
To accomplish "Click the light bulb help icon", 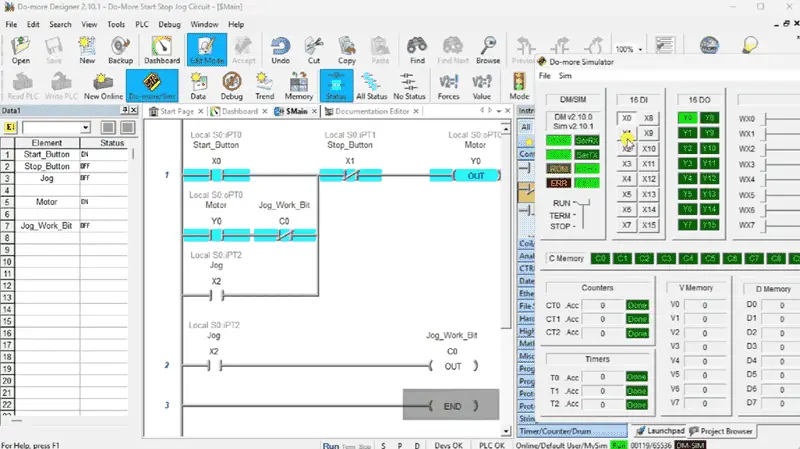I will click(749, 46).
